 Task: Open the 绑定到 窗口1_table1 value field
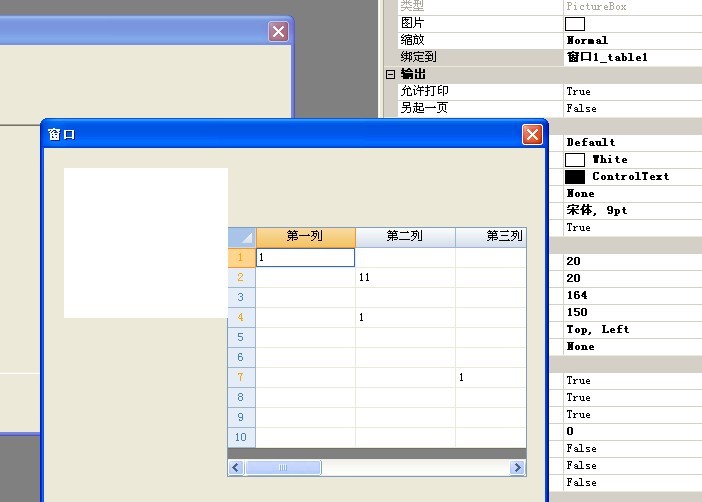(x=632, y=57)
